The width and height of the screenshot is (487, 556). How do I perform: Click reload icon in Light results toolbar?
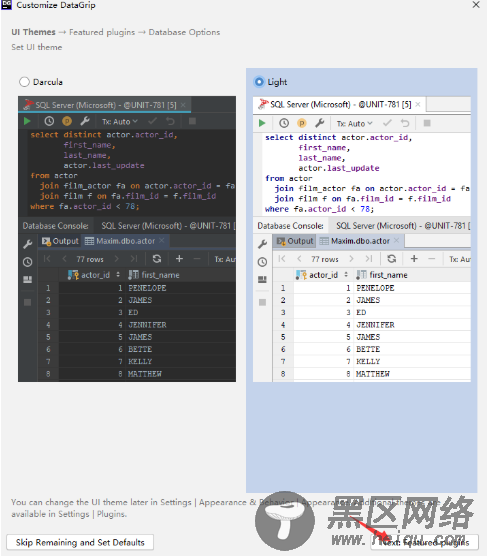point(392,258)
